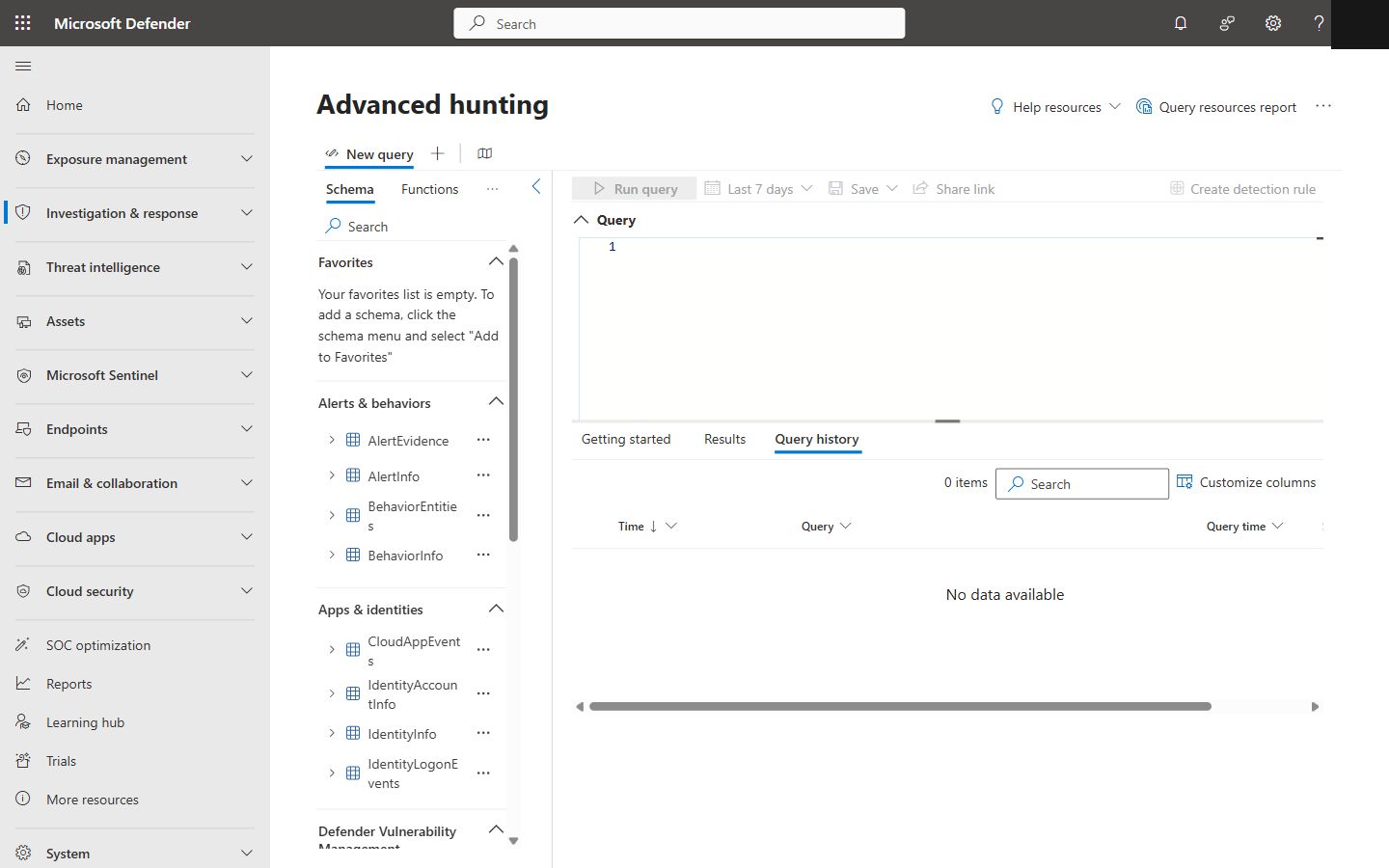Collapse the schema panel using the left chevron
Image resolution: width=1389 pixels, height=868 pixels.
(536, 187)
